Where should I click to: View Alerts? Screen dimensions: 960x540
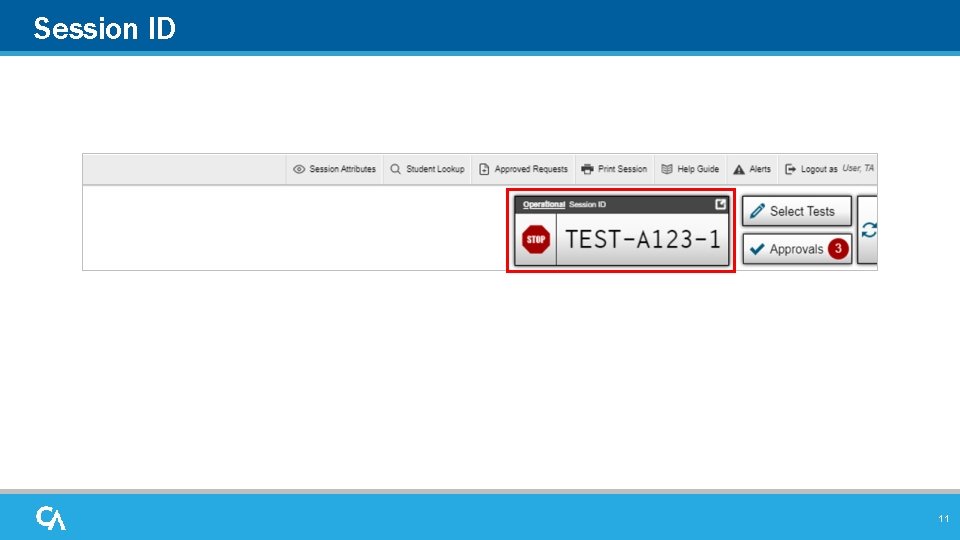752,169
